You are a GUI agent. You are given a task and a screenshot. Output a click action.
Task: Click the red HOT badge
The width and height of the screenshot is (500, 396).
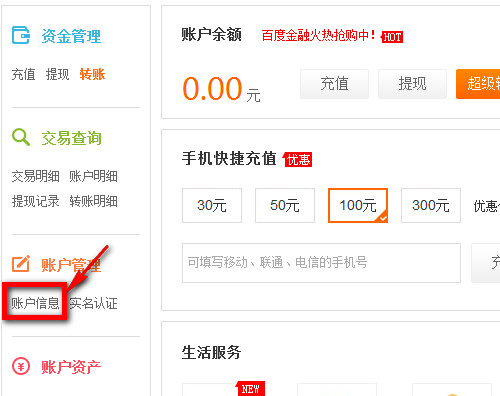point(392,37)
